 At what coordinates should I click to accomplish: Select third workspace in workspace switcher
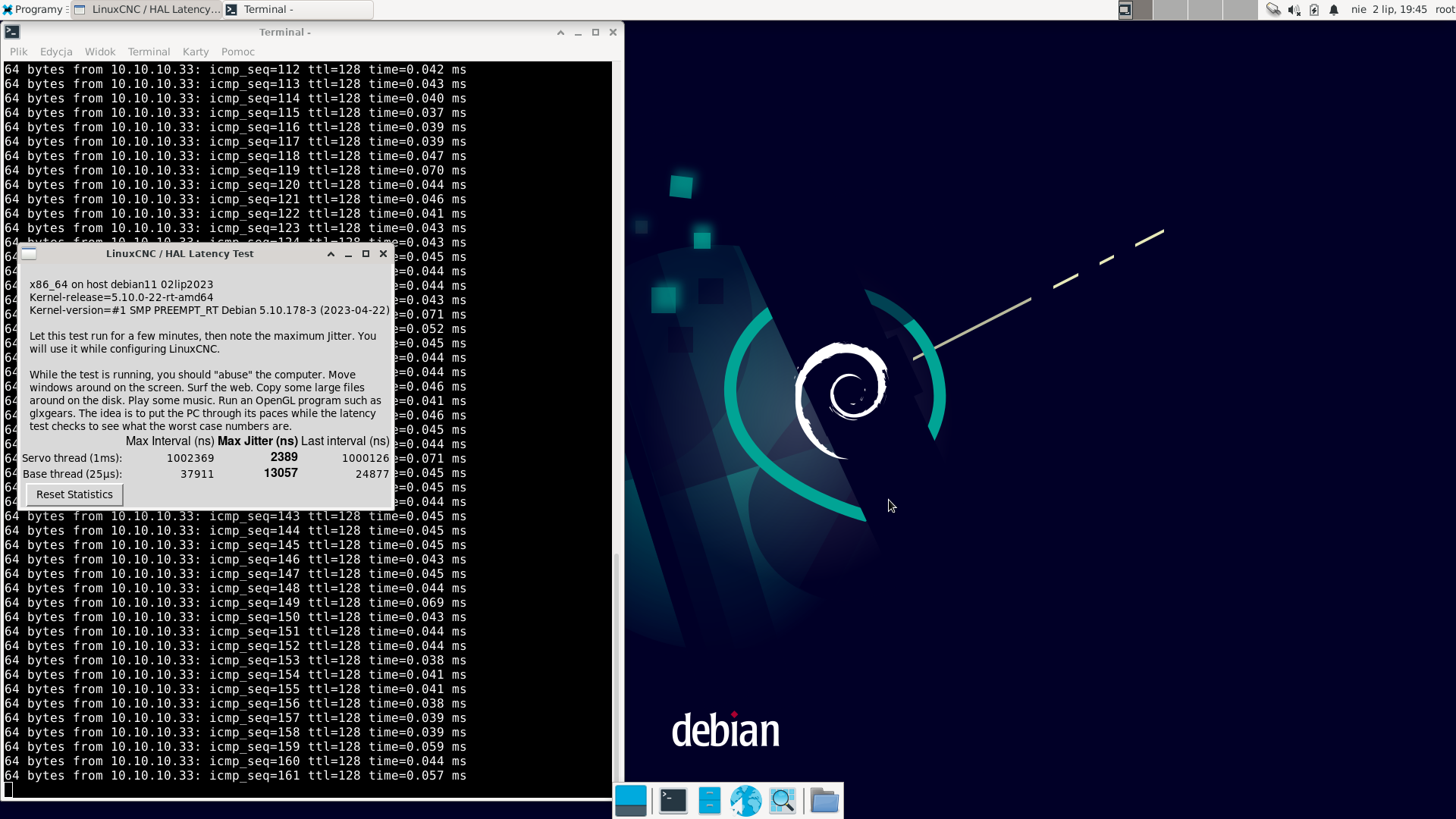tap(1205, 10)
